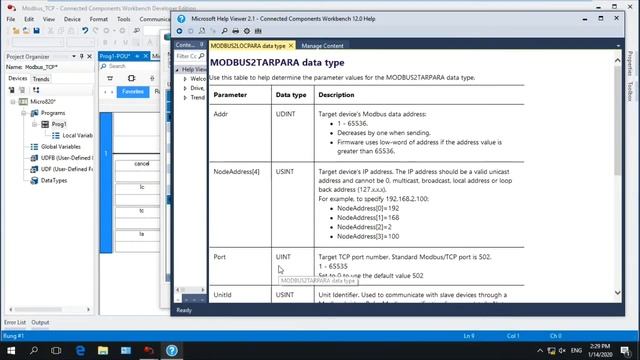Open Task View on taskbar
The image size is (640, 360).
56,351
